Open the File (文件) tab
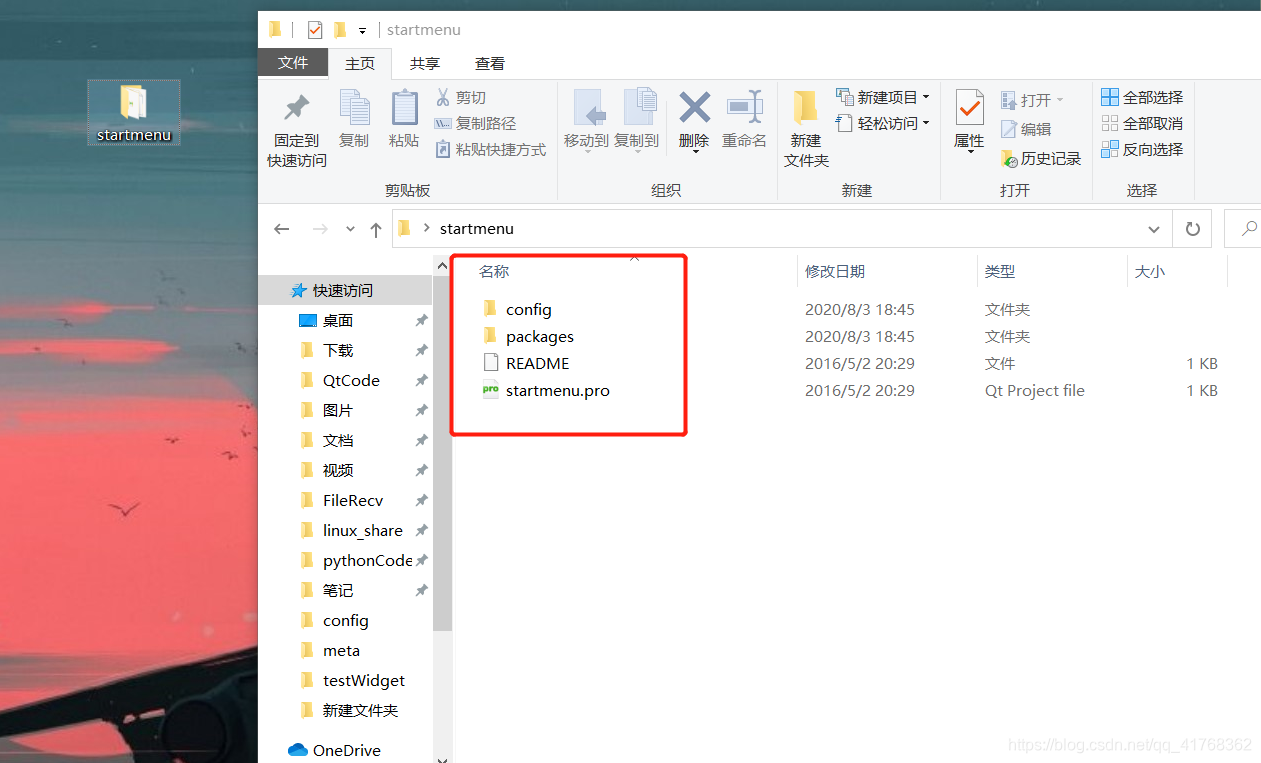The image size is (1261, 763). click(293, 62)
